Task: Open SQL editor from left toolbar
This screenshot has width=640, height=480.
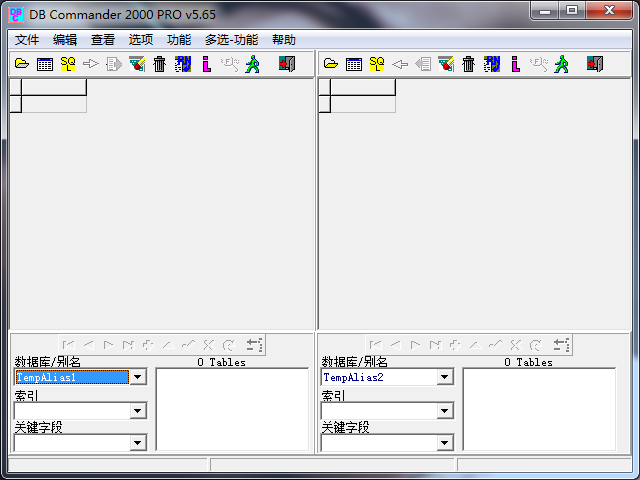Action: click(68, 64)
